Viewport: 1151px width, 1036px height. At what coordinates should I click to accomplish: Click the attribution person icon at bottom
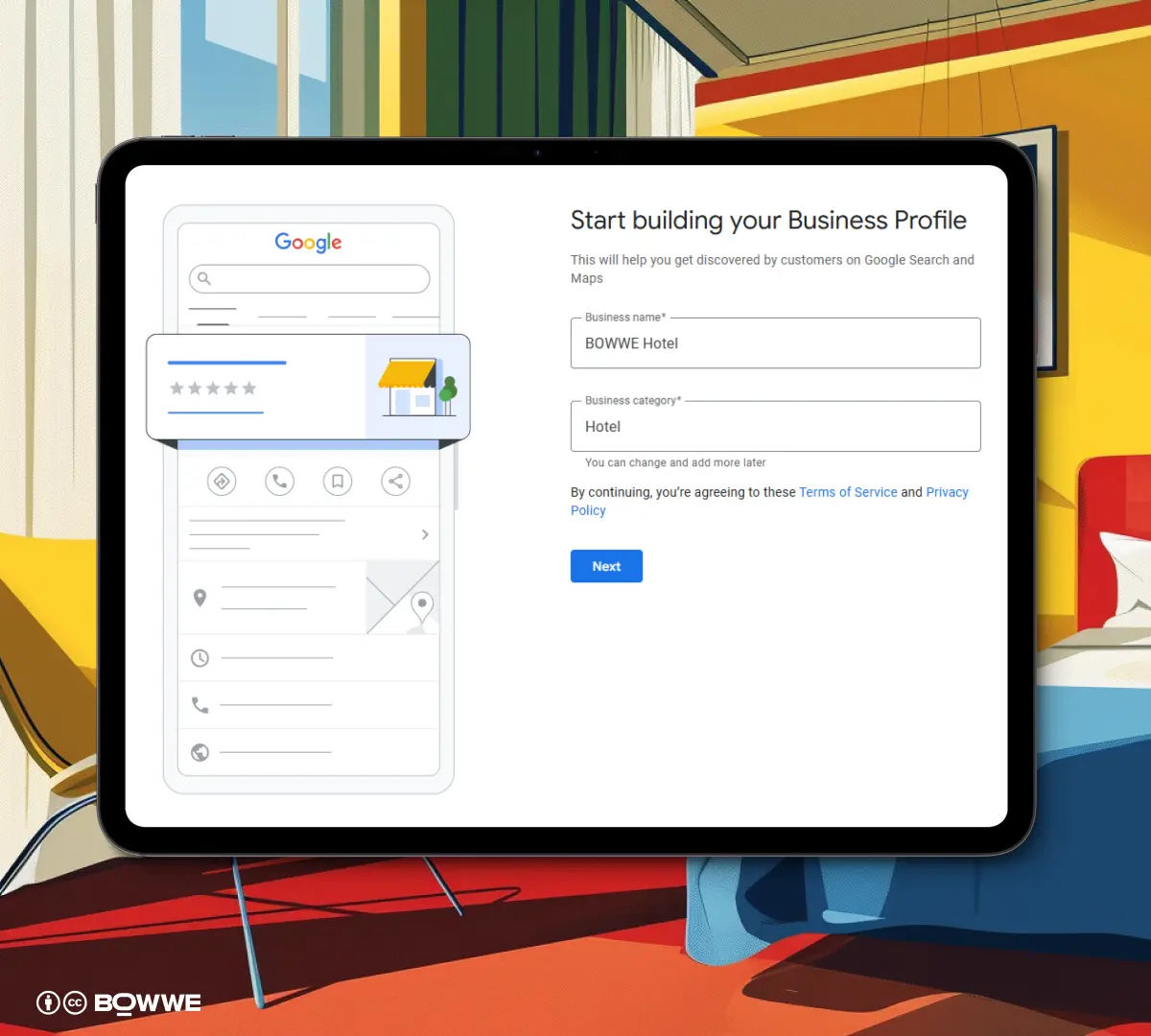pos(48,1003)
